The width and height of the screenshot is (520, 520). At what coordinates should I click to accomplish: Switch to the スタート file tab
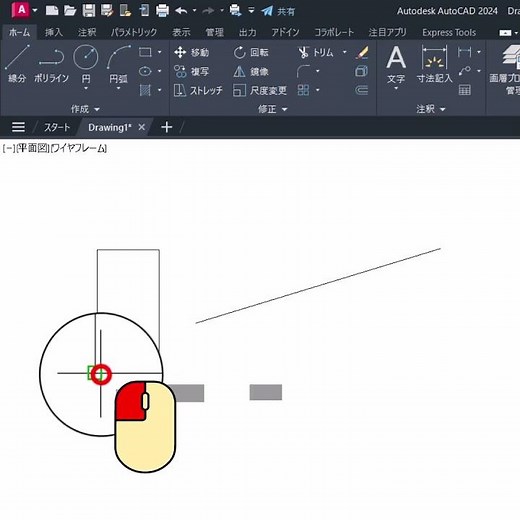click(57, 127)
